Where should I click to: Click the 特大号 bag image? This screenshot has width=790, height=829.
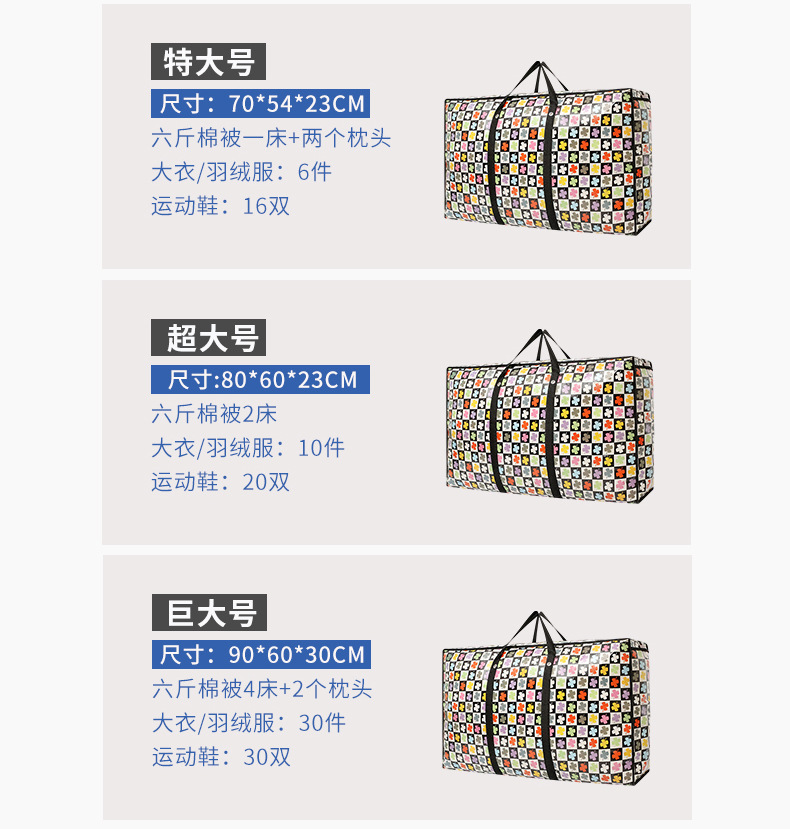[x=547, y=148]
